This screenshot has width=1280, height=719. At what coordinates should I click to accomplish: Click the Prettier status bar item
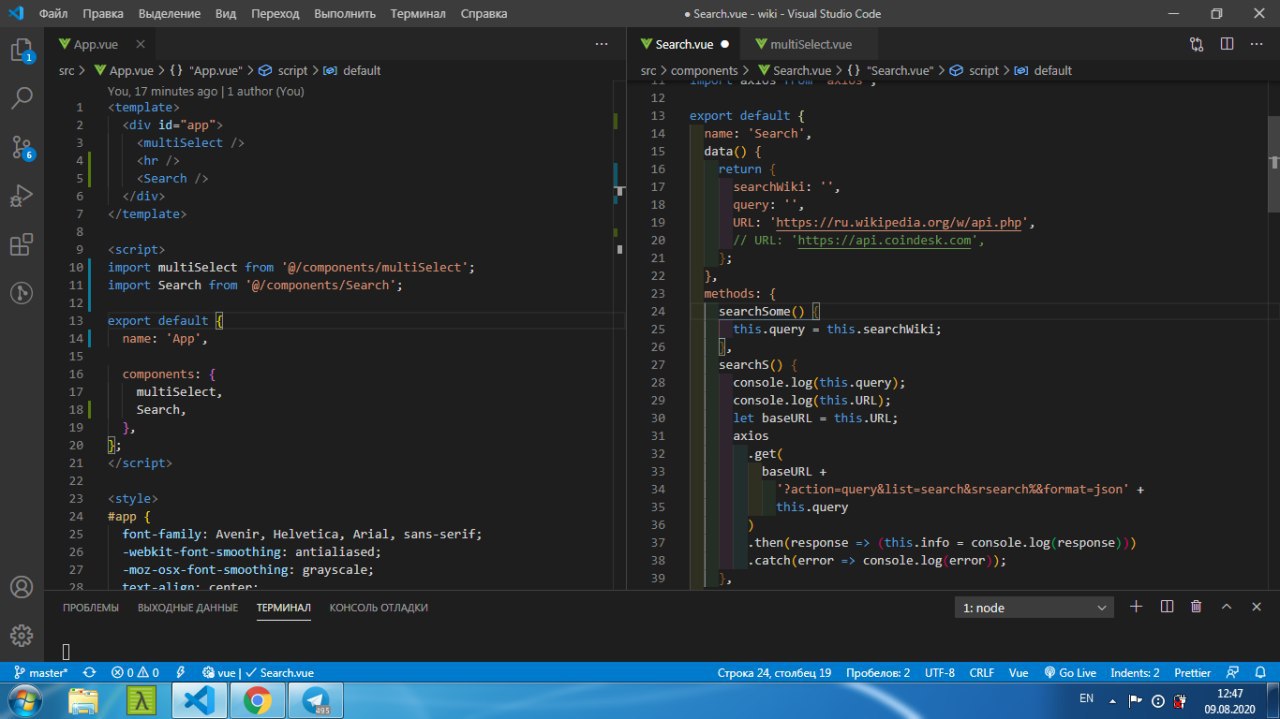[x=1192, y=673]
